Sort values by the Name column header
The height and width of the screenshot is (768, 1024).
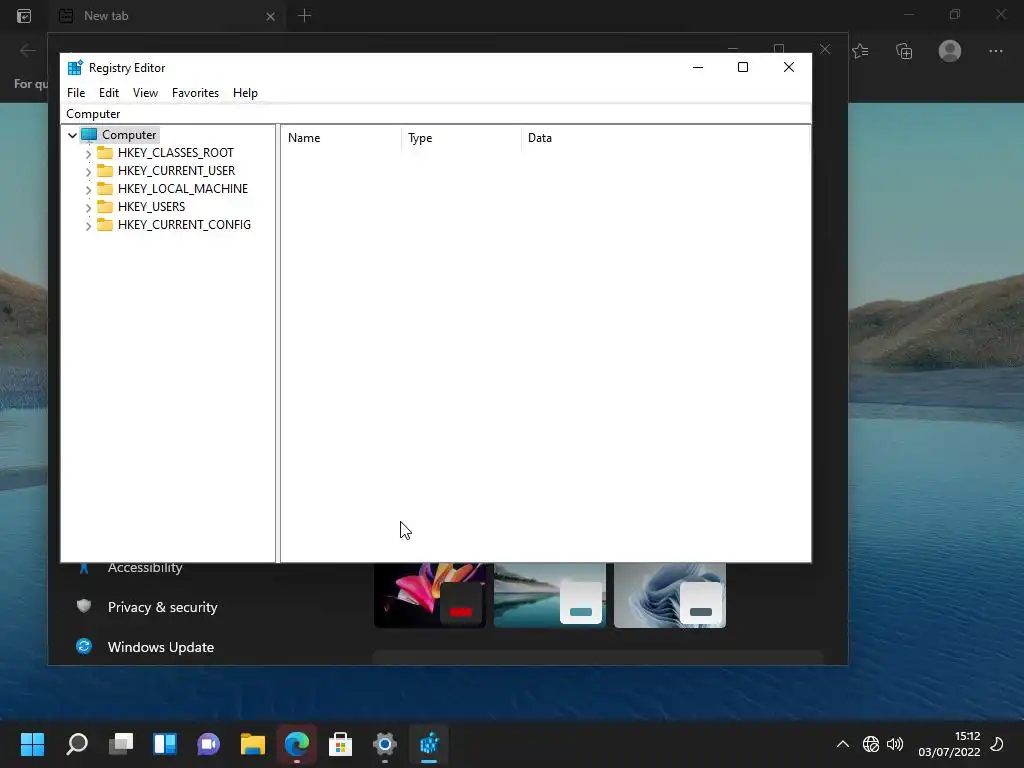tap(341, 138)
